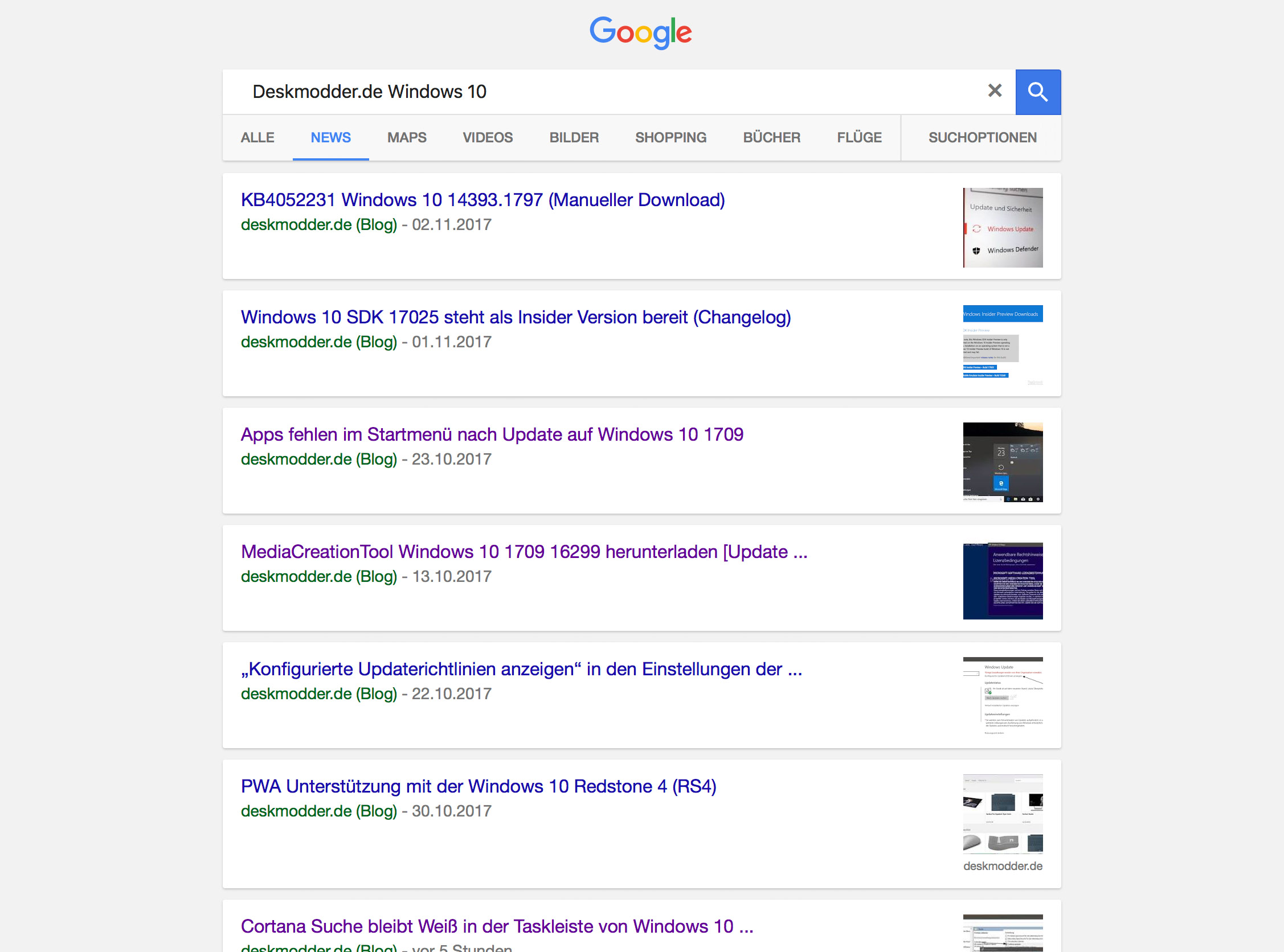Image resolution: width=1284 pixels, height=952 pixels.
Task: Click deskmodder.de (Blog) source dated 22.10.2017
Action: pyautogui.click(x=319, y=694)
